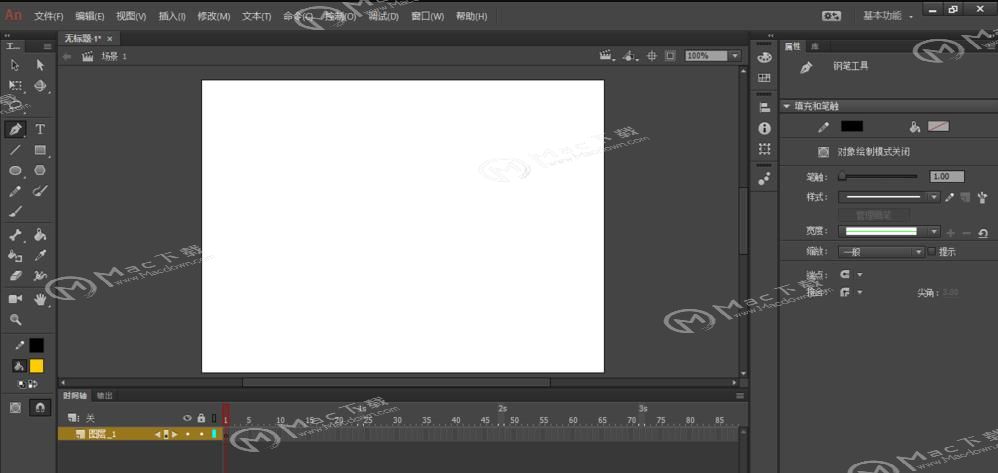This screenshot has height=473, width=998.
Task: Select the Eraser tool
Action: (x=15, y=276)
